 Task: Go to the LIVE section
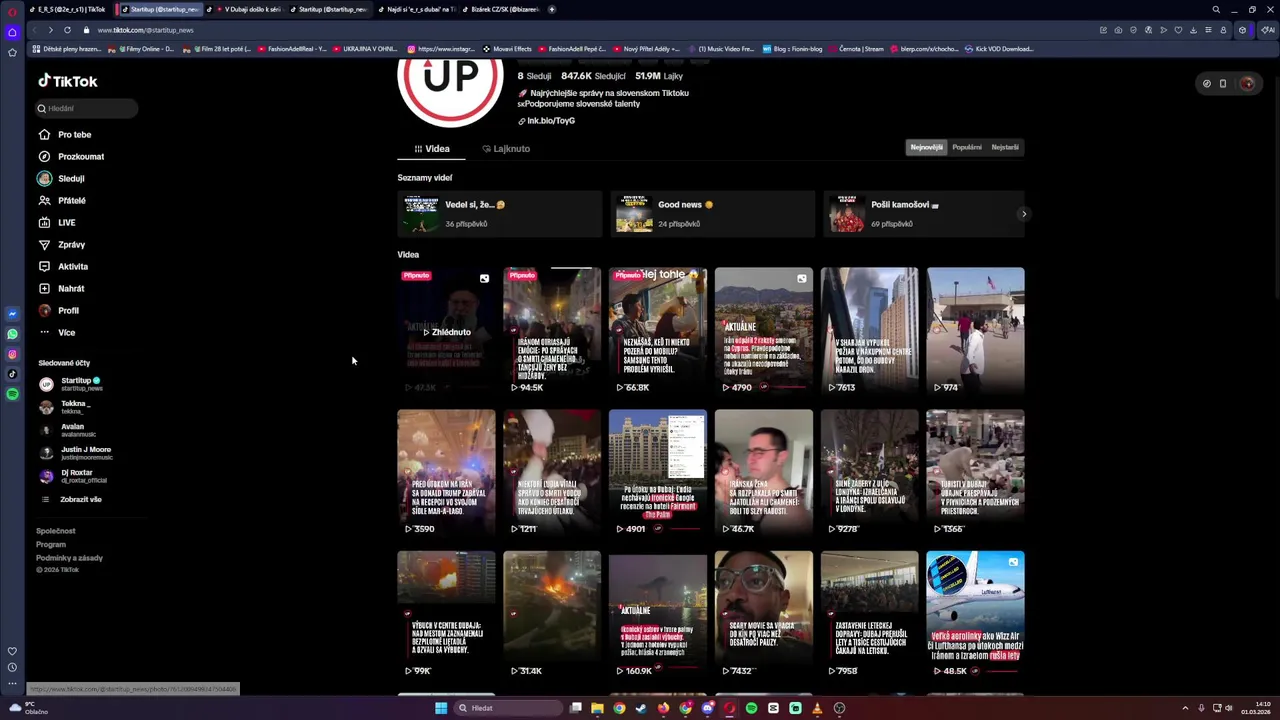(x=57, y=222)
